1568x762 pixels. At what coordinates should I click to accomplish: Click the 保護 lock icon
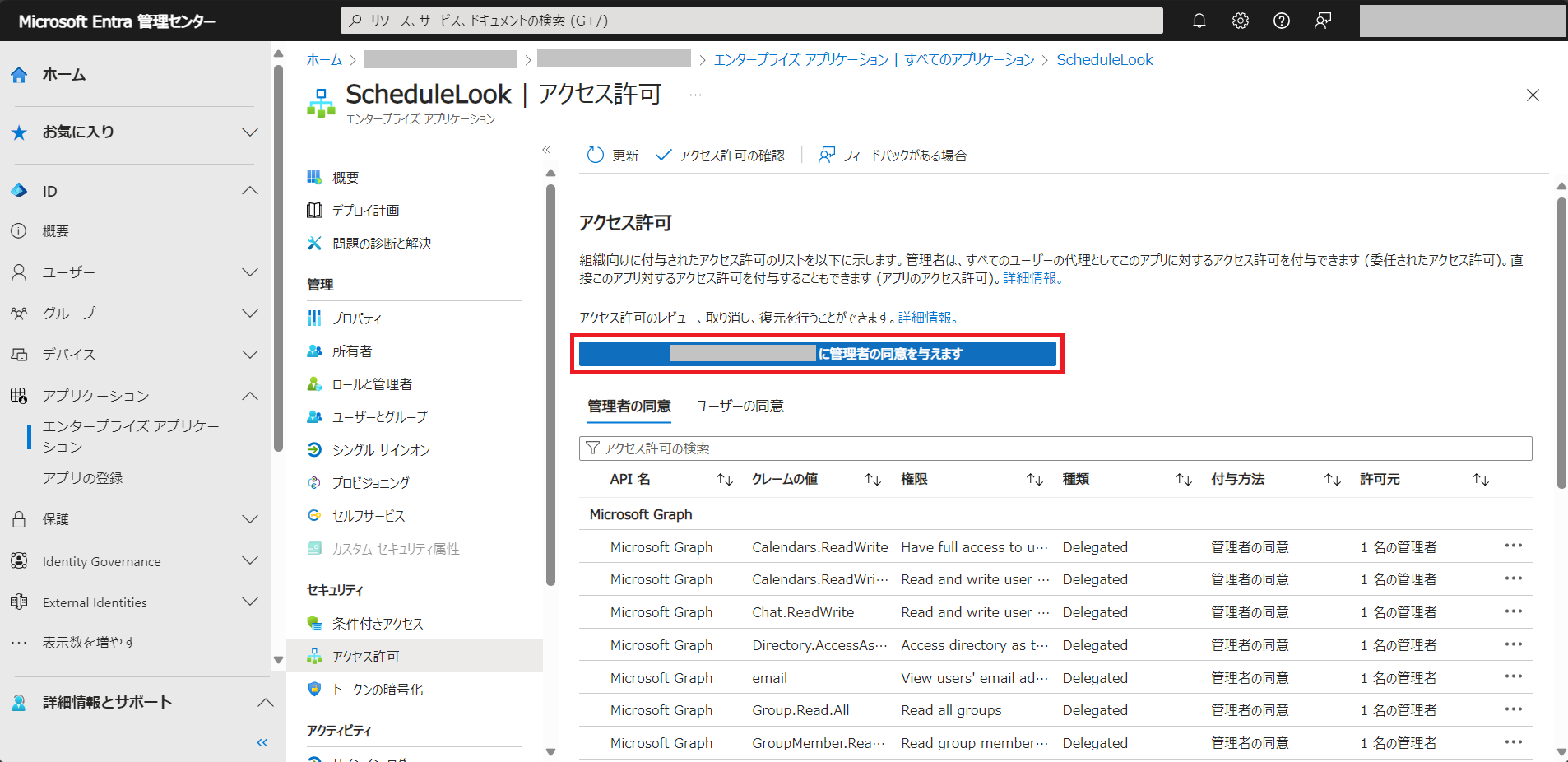point(19,519)
